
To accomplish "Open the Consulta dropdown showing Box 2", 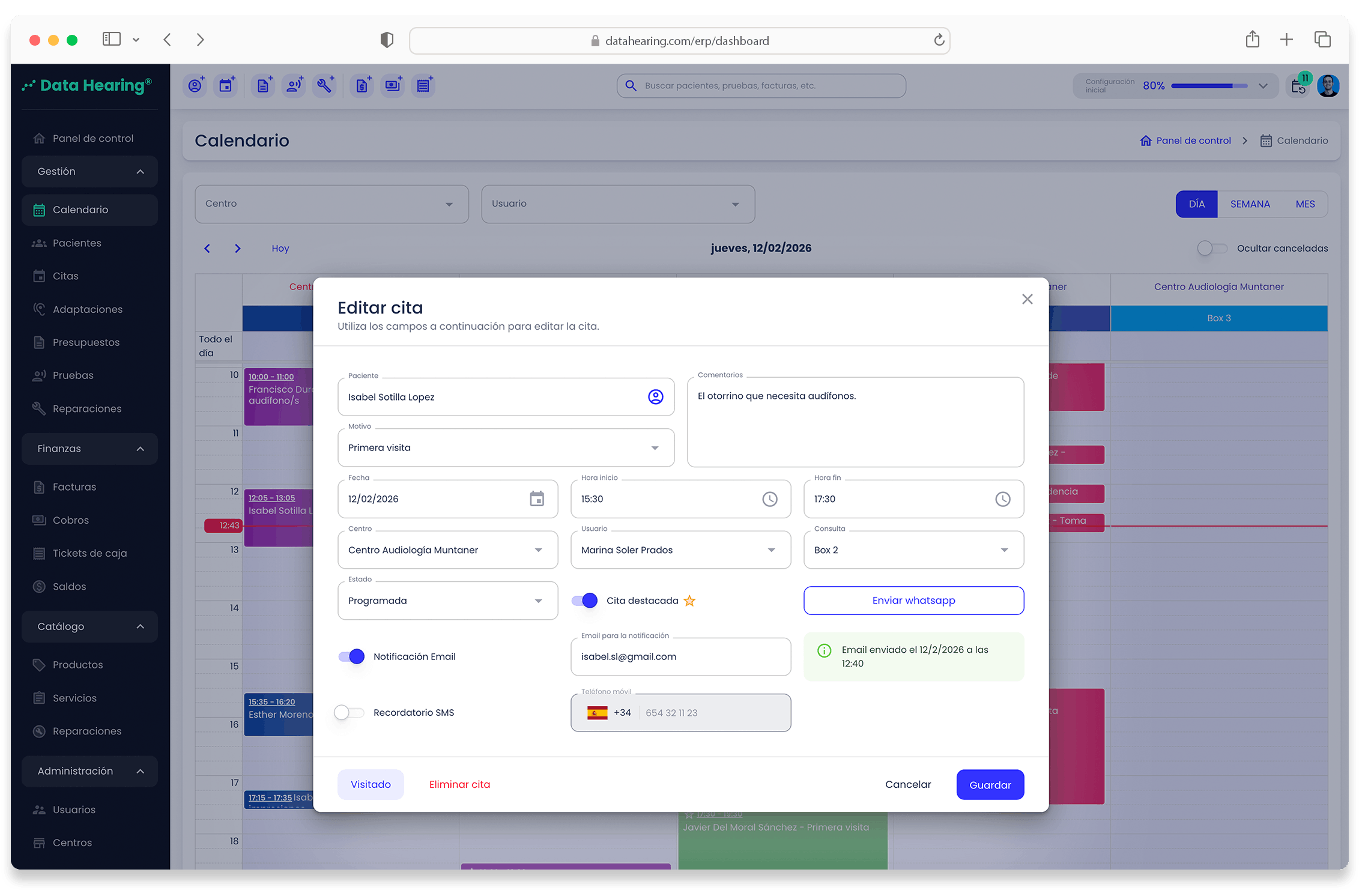I will pos(913,550).
